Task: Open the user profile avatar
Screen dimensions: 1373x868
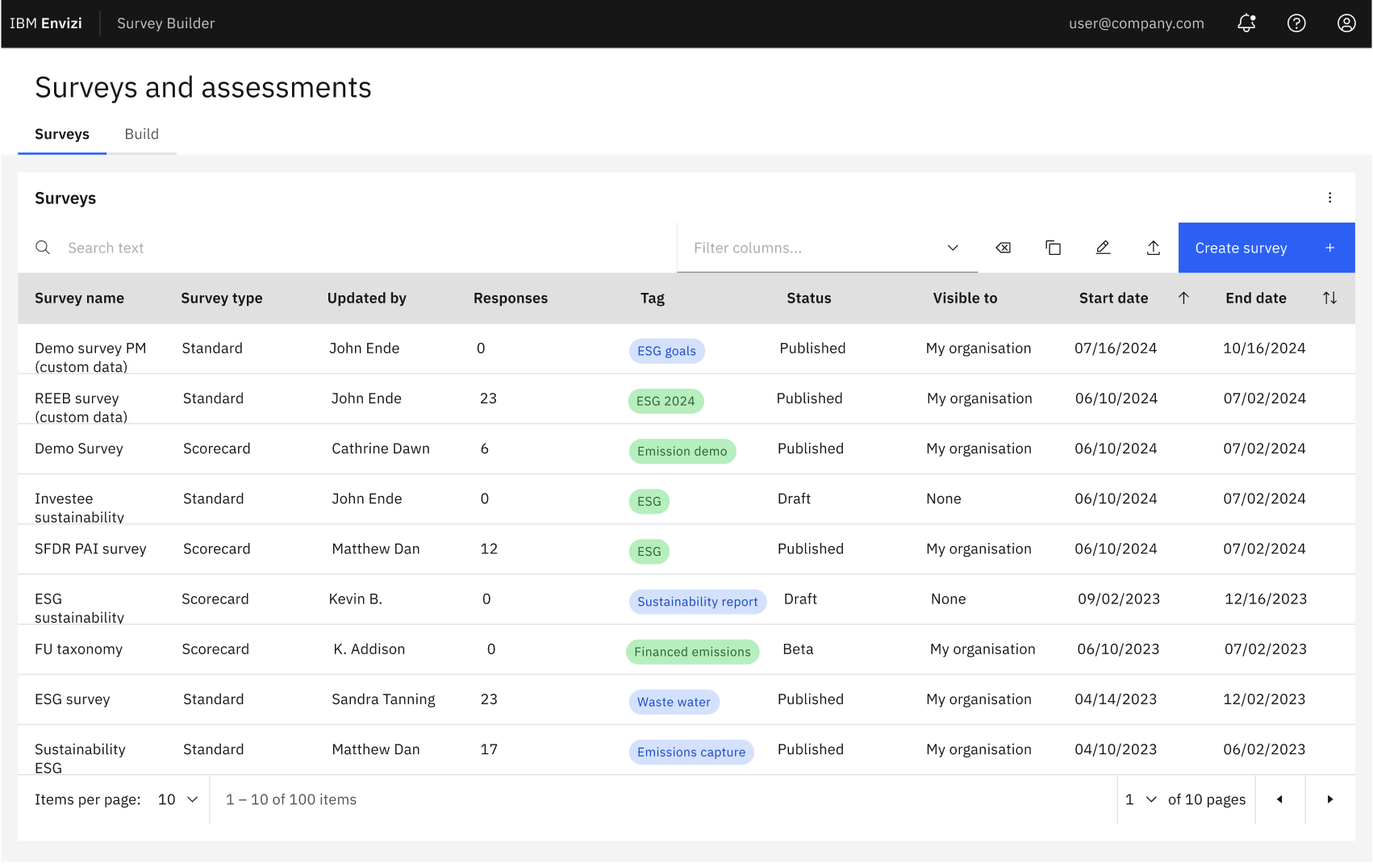Action: [x=1346, y=23]
